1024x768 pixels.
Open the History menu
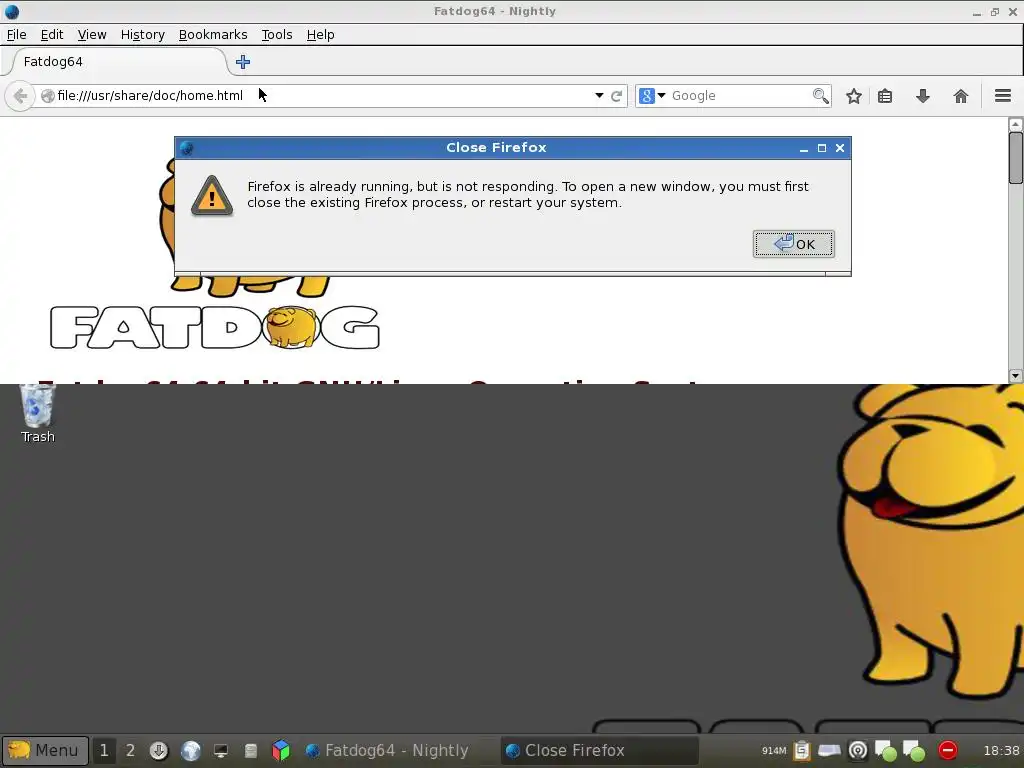pyautogui.click(x=142, y=35)
